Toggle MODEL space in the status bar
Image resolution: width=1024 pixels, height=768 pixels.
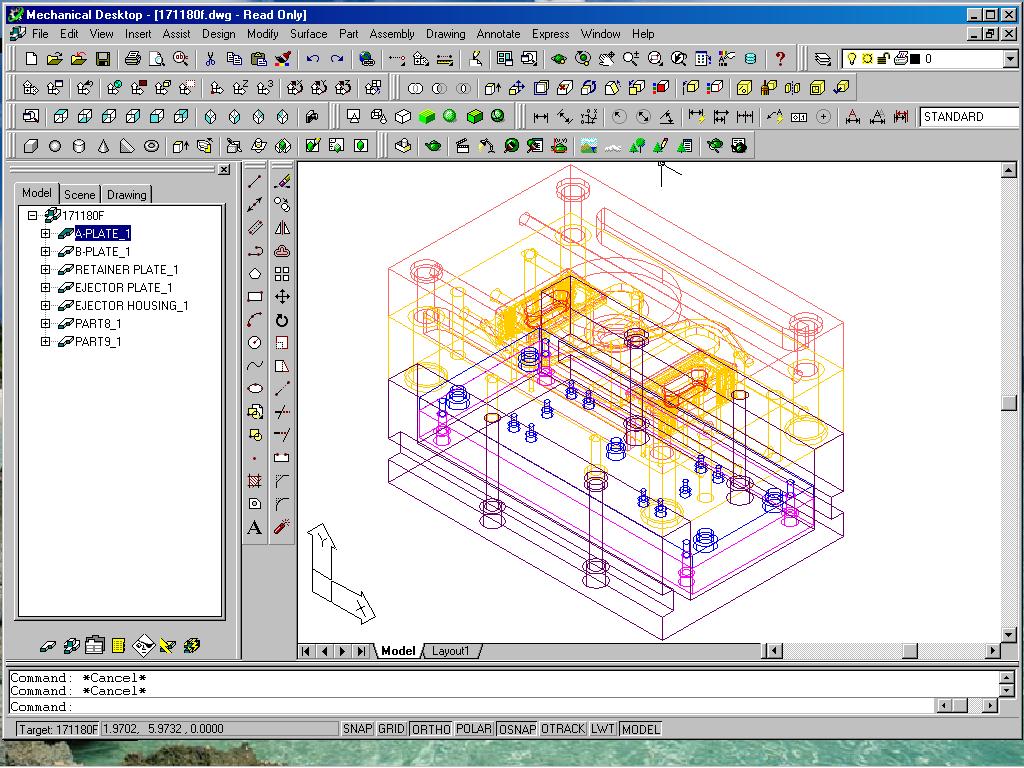click(x=641, y=729)
